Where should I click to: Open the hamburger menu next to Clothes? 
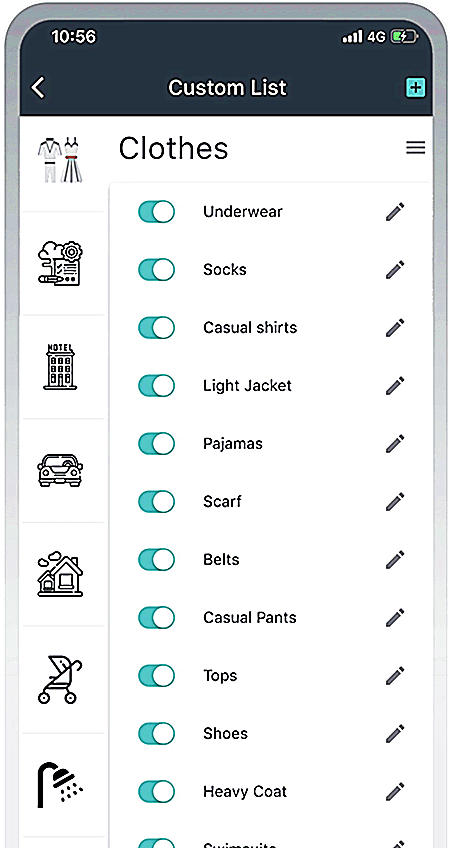point(415,148)
